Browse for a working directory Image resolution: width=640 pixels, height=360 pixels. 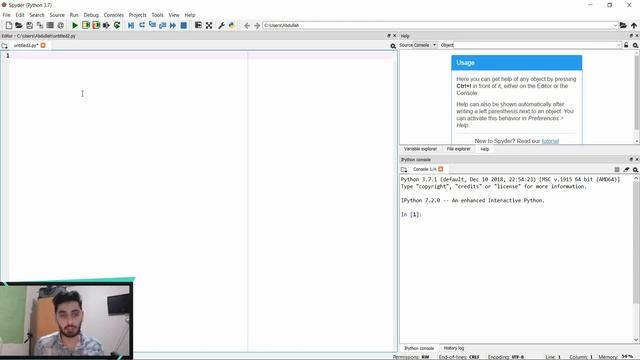pyautogui.click(x=623, y=25)
